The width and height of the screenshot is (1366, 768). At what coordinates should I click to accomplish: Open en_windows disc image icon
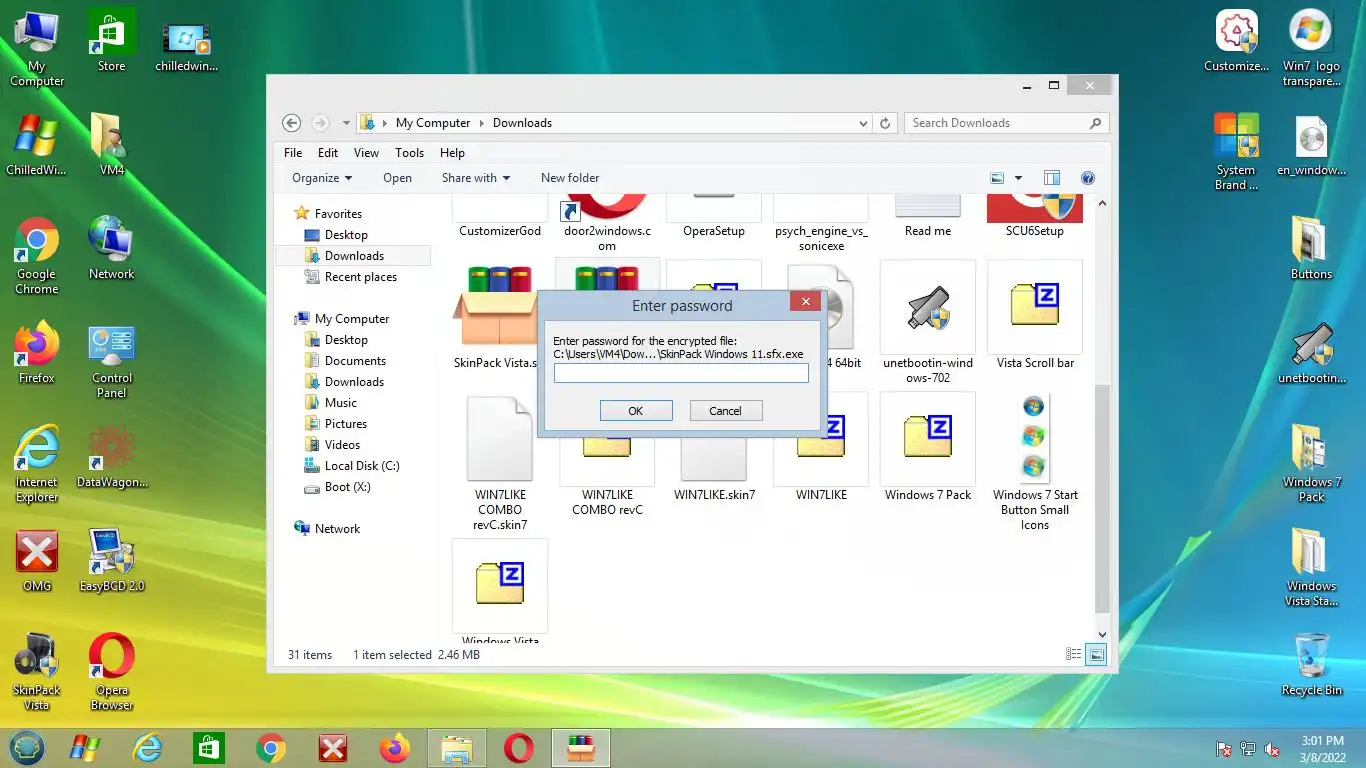1311,144
